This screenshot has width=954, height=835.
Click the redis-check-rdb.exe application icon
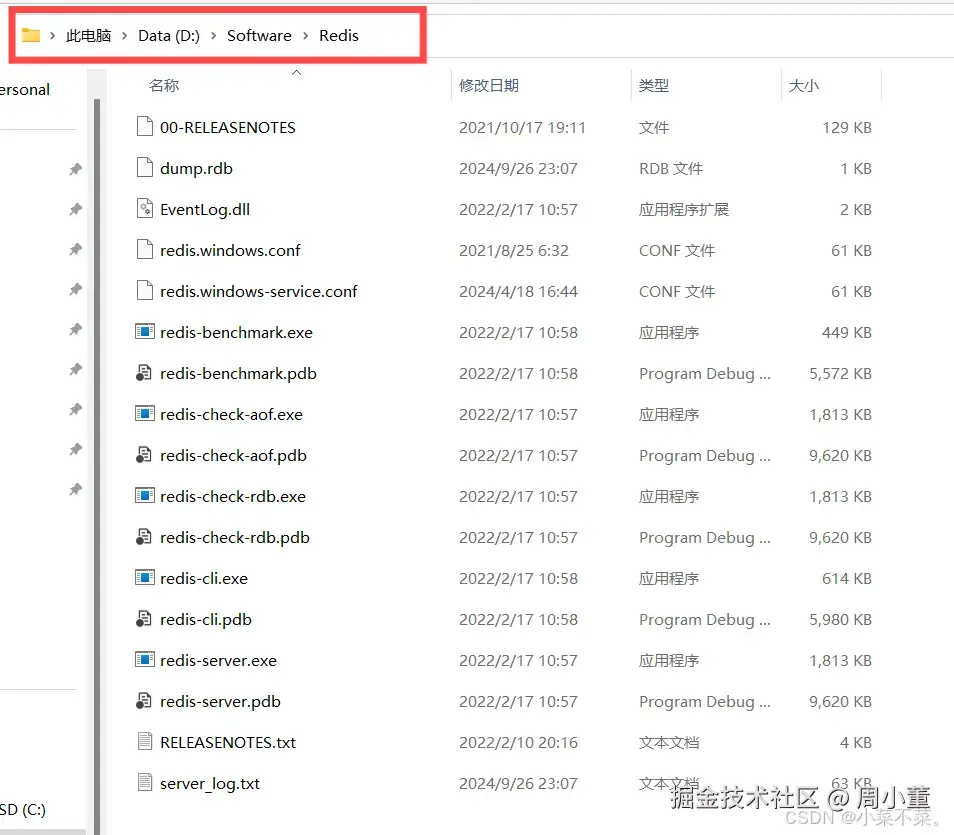click(145, 495)
